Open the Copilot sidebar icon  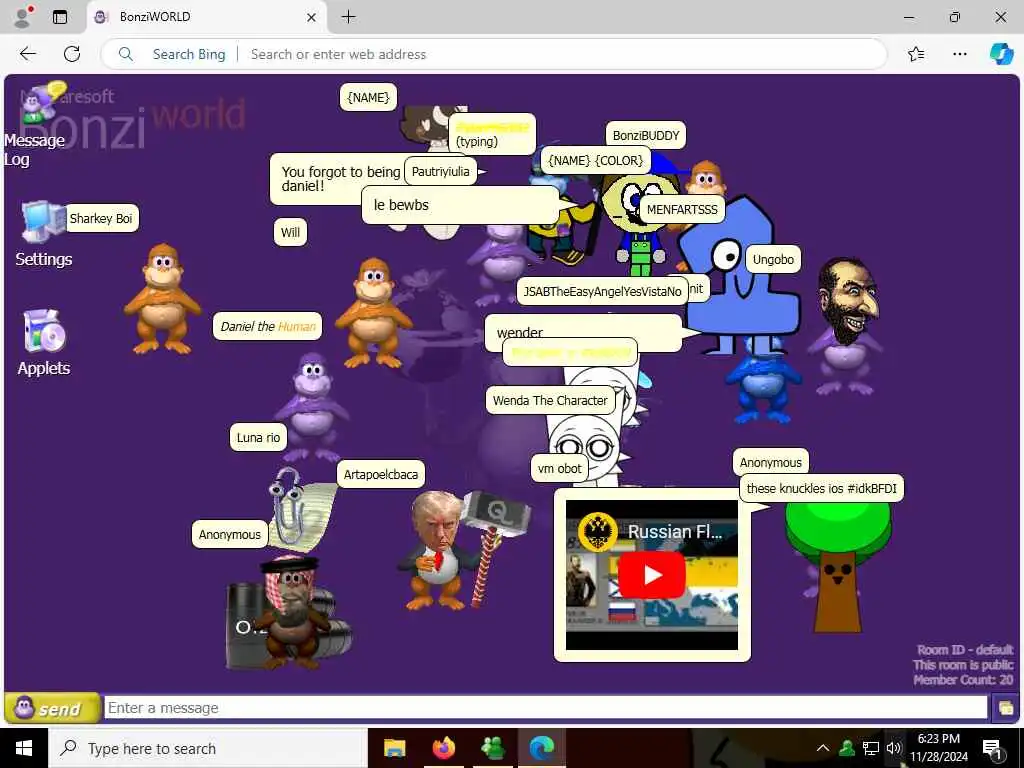pos(1001,54)
